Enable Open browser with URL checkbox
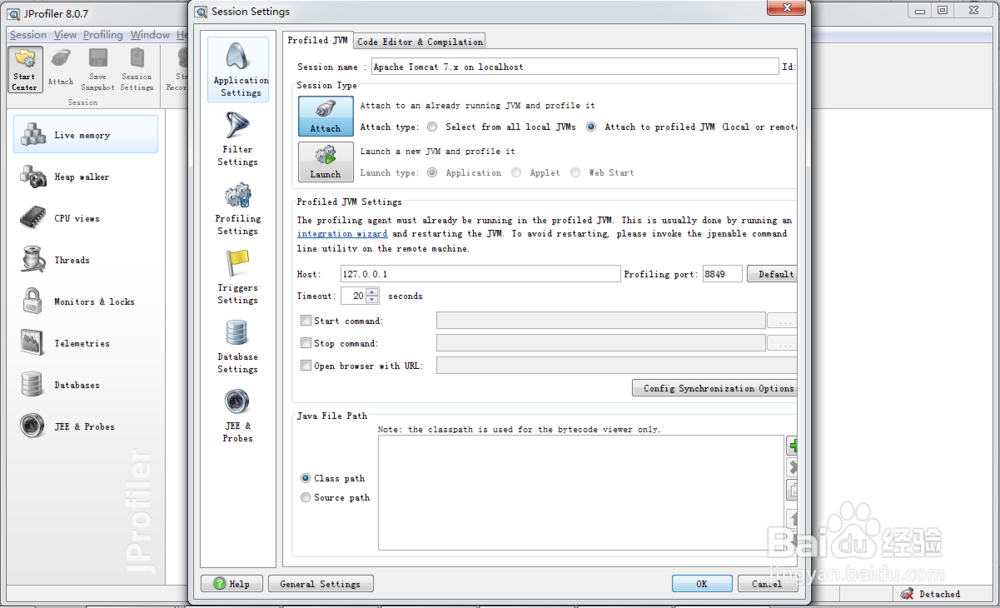This screenshot has height=608, width=1000. (x=306, y=366)
